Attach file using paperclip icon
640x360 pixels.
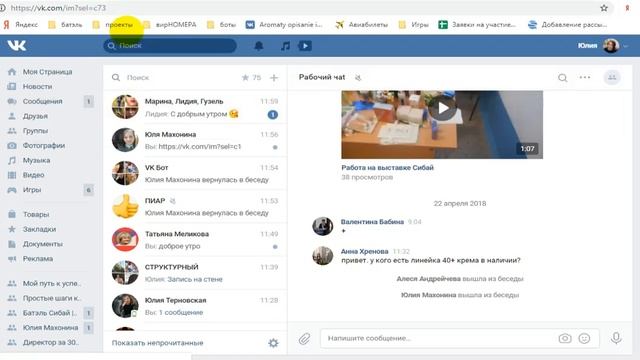pos(304,338)
